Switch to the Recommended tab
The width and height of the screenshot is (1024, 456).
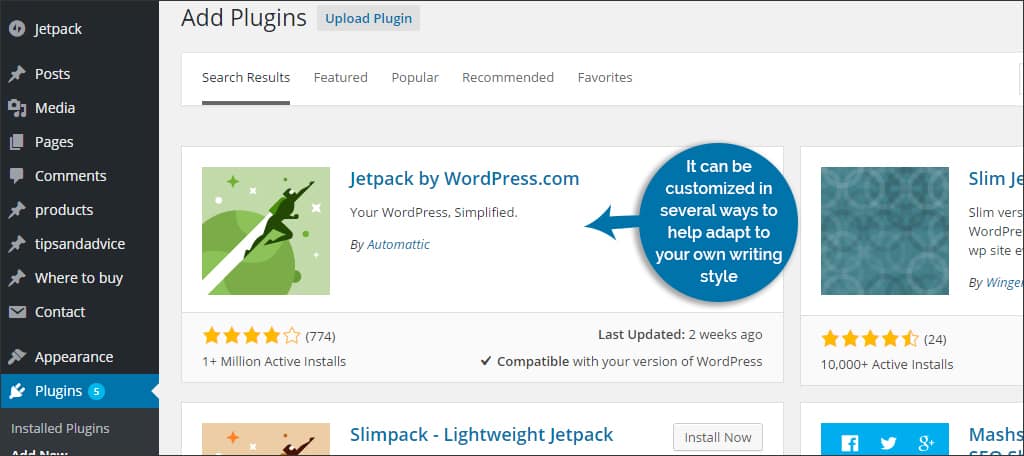[x=507, y=78]
